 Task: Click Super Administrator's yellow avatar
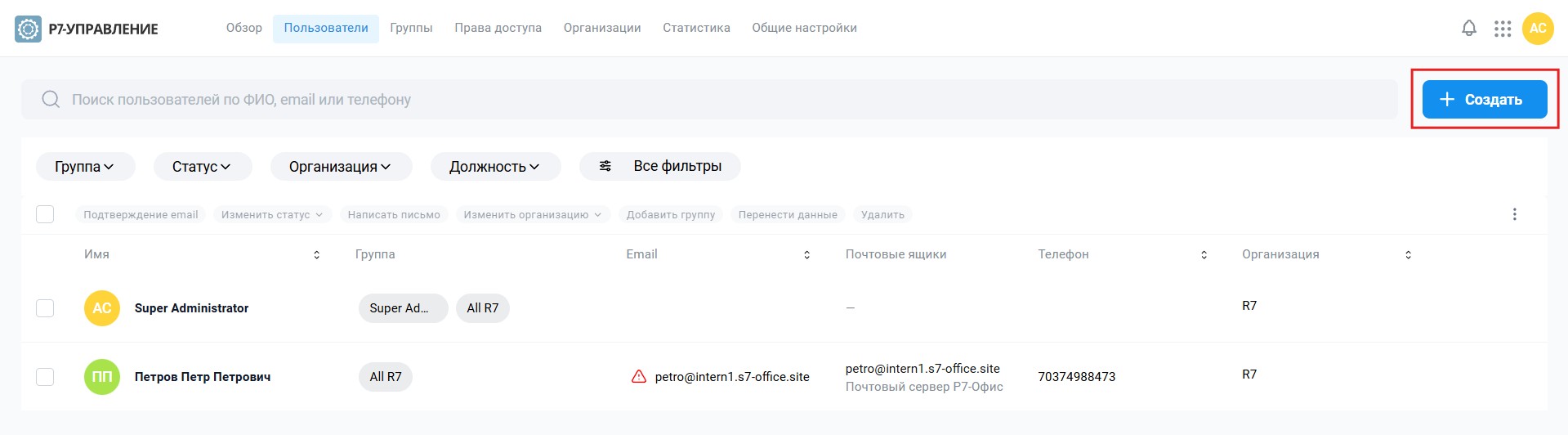point(102,308)
